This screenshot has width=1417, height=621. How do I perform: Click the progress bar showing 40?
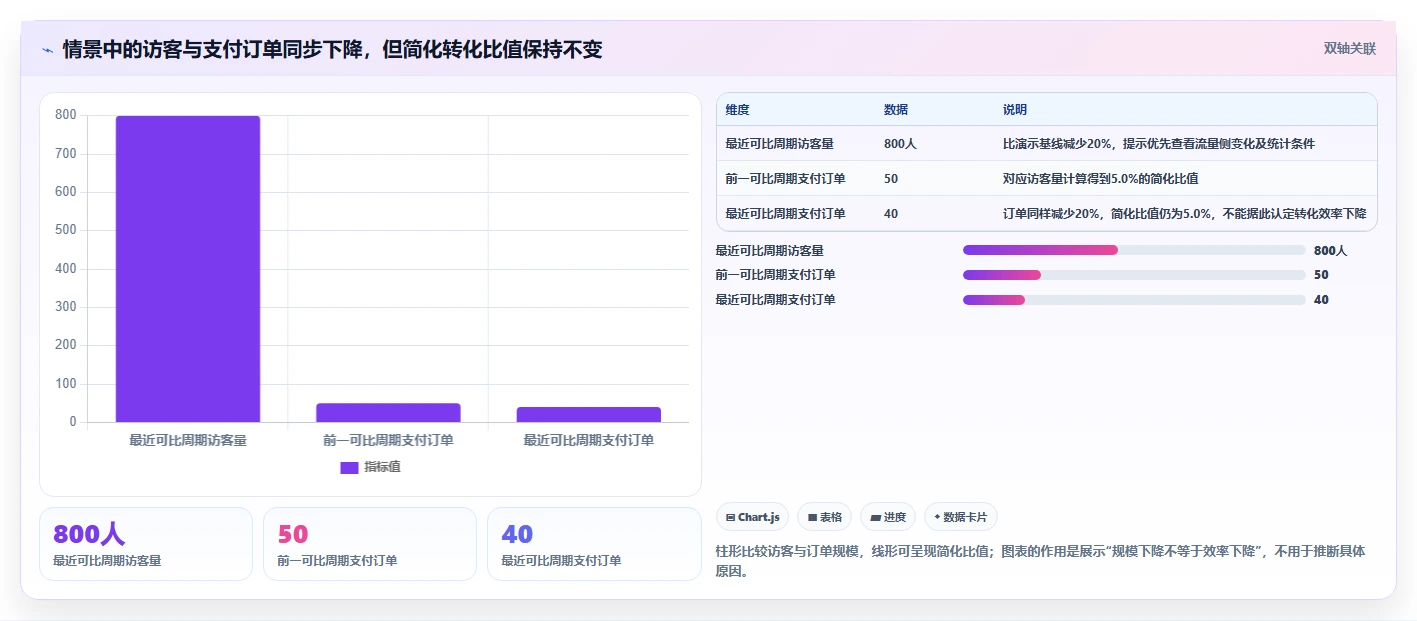point(1134,300)
